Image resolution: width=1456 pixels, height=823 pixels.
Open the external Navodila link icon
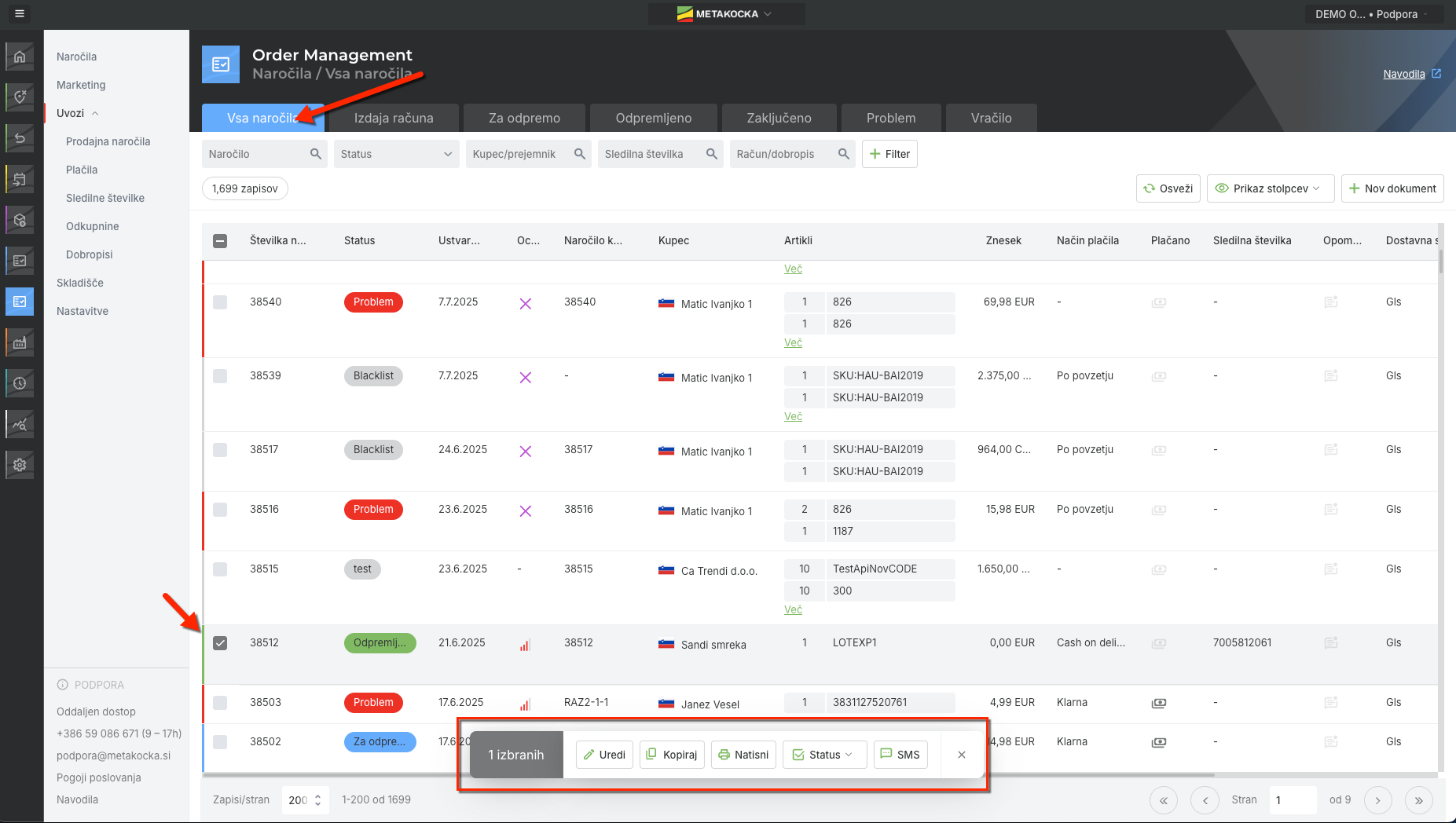[1436, 74]
